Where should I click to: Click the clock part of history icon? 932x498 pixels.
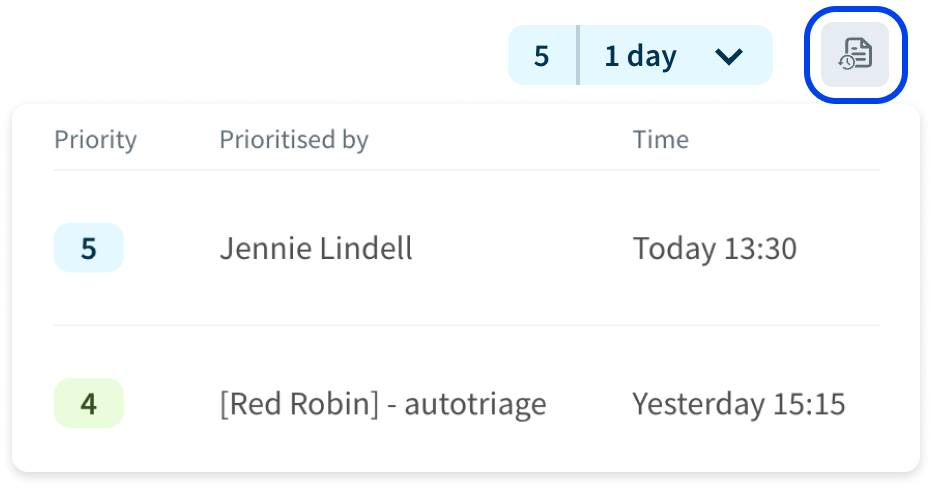[846, 62]
